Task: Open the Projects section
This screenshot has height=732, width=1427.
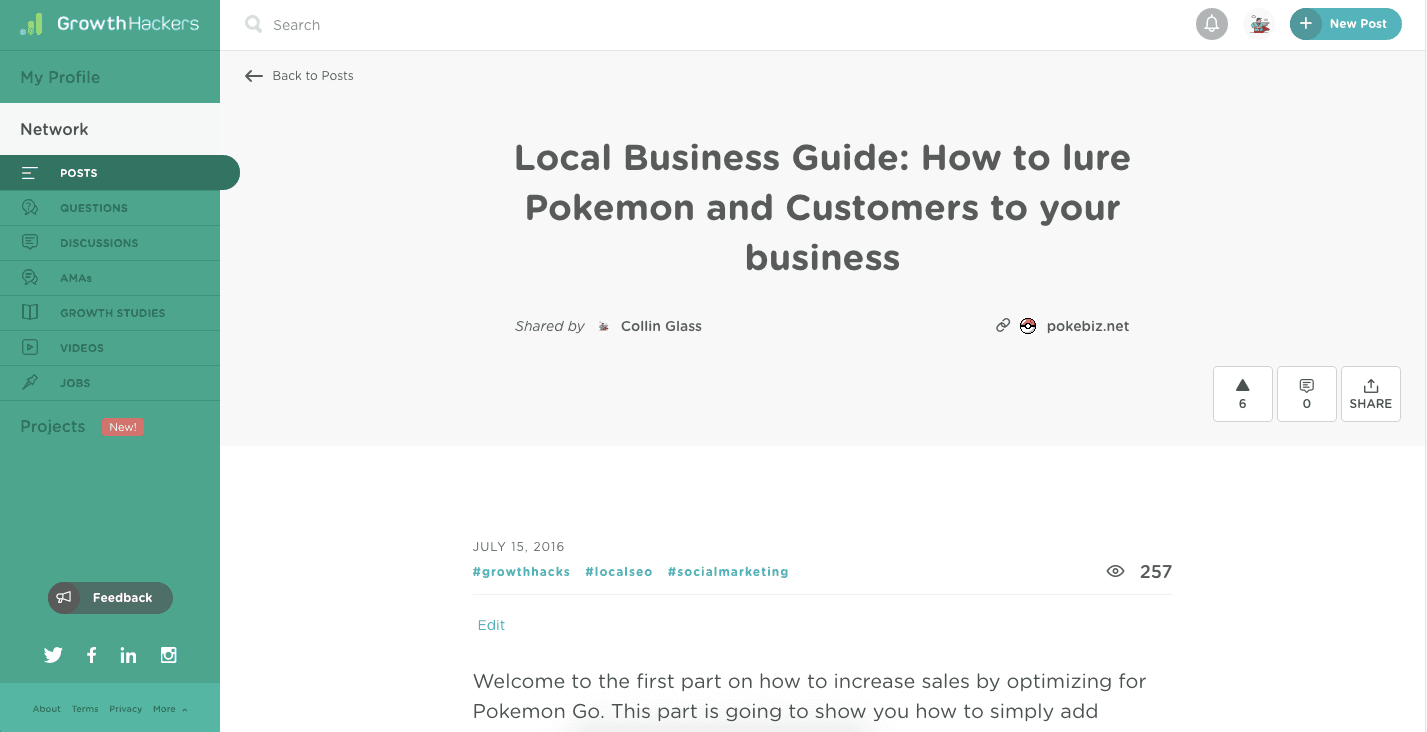Action: tap(53, 426)
